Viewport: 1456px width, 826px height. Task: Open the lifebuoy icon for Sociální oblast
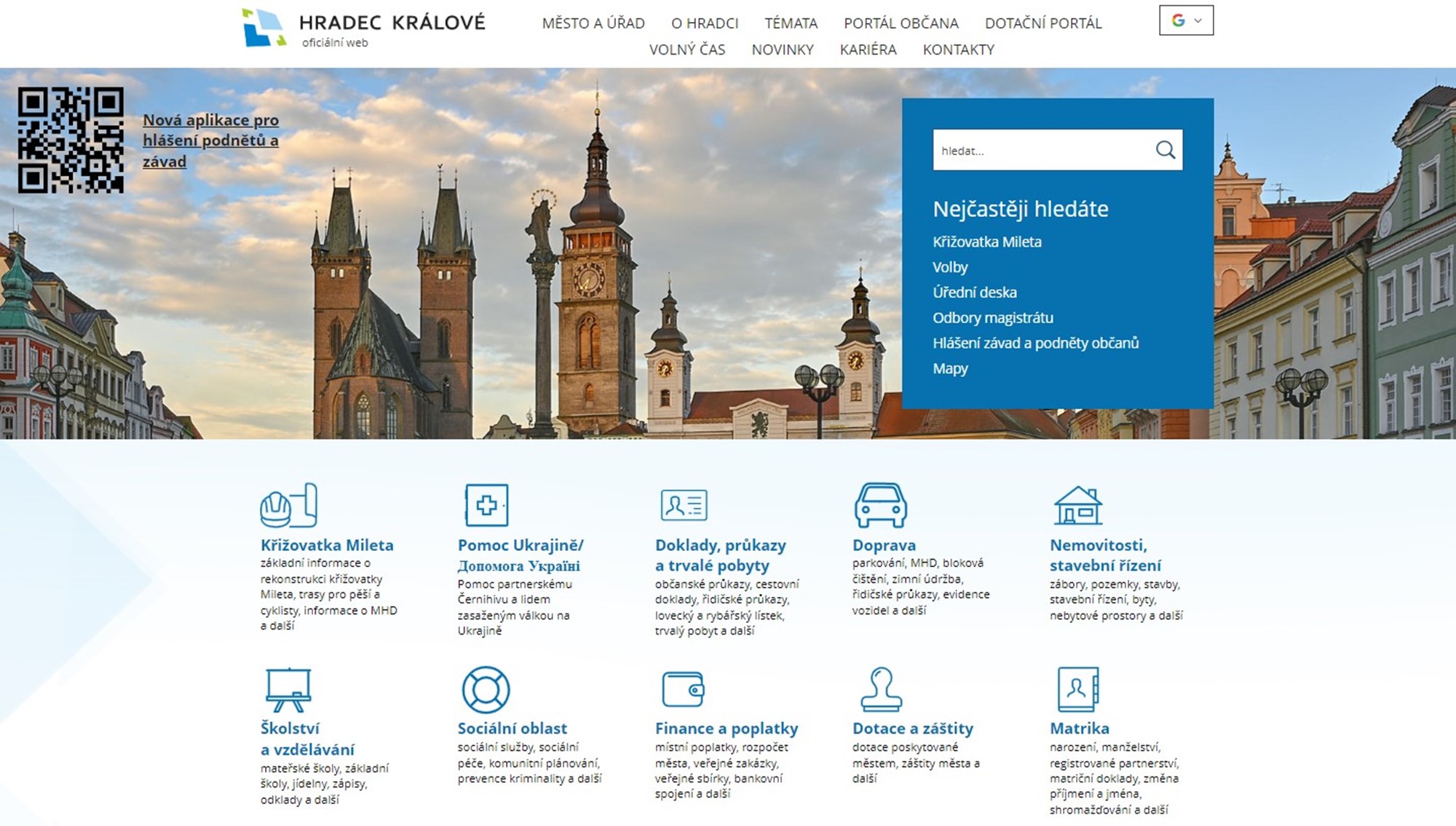(x=486, y=689)
